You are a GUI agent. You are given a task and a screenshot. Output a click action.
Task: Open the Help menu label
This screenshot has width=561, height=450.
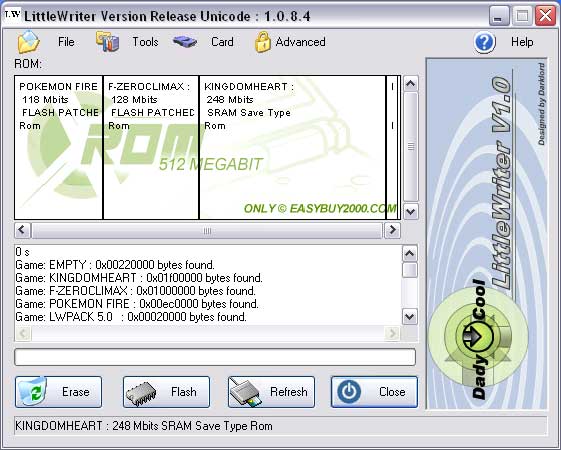522,42
